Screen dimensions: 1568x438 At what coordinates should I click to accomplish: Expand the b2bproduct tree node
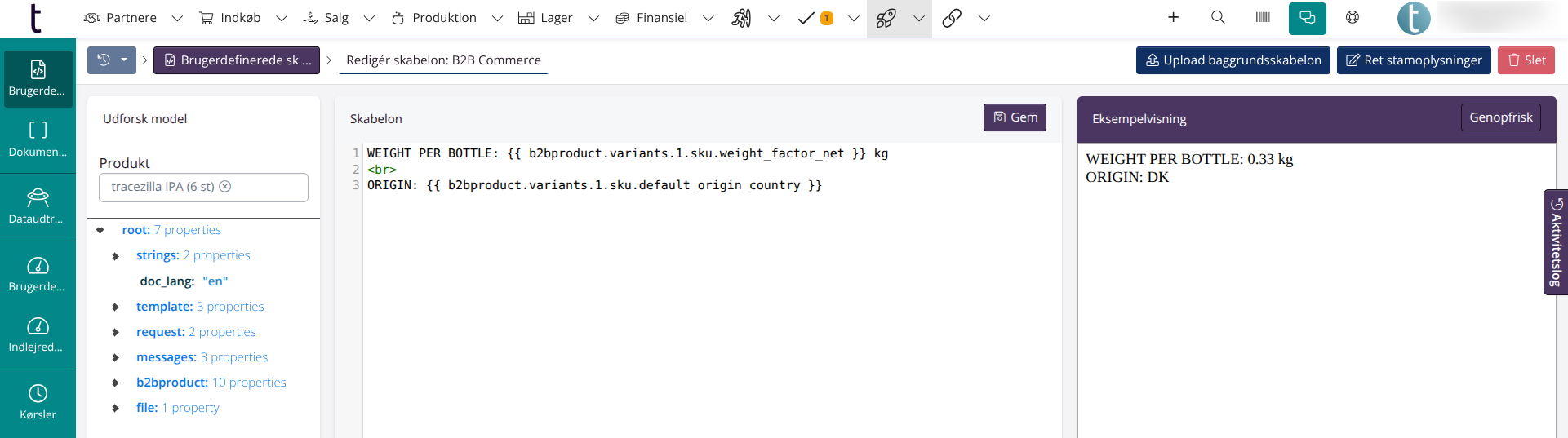(116, 383)
